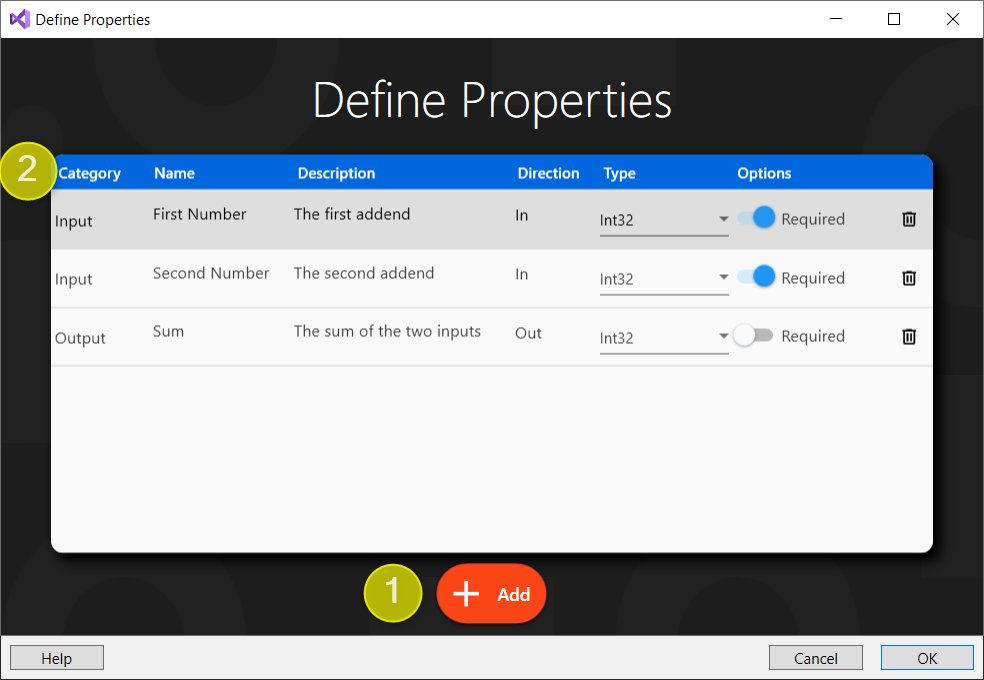Delete the Second Number property row
This screenshot has height=680, width=984.
pos(908,278)
